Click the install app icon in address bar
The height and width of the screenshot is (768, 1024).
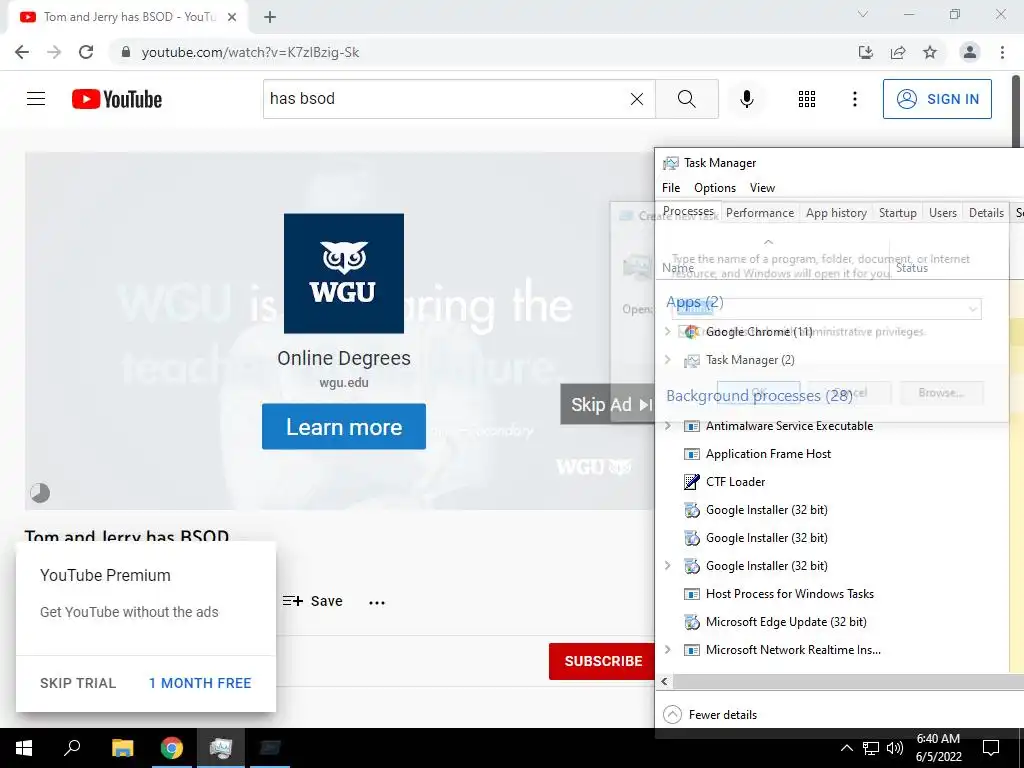click(x=865, y=52)
